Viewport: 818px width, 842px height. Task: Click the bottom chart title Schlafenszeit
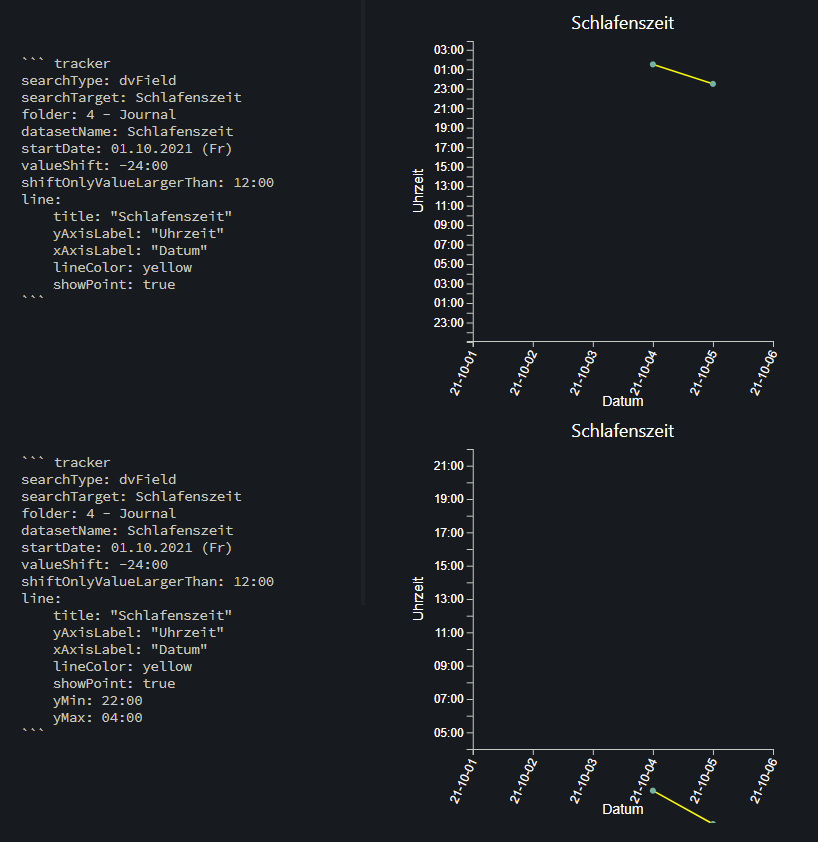pos(622,431)
